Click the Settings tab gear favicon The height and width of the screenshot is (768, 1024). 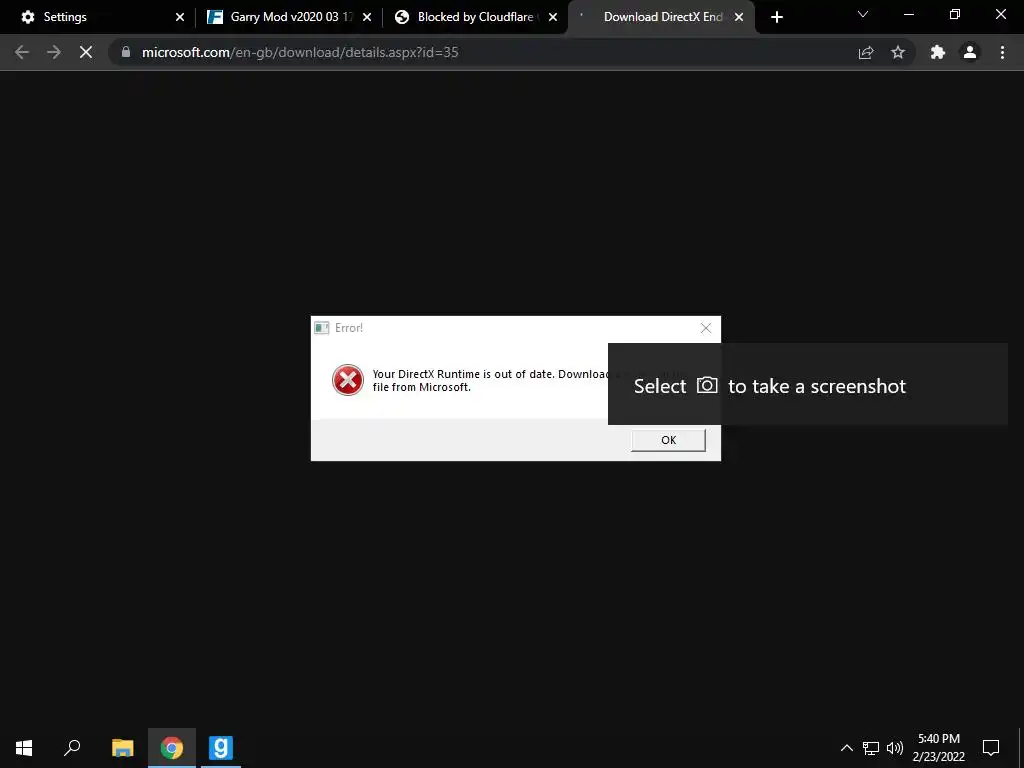pyautogui.click(x=27, y=17)
